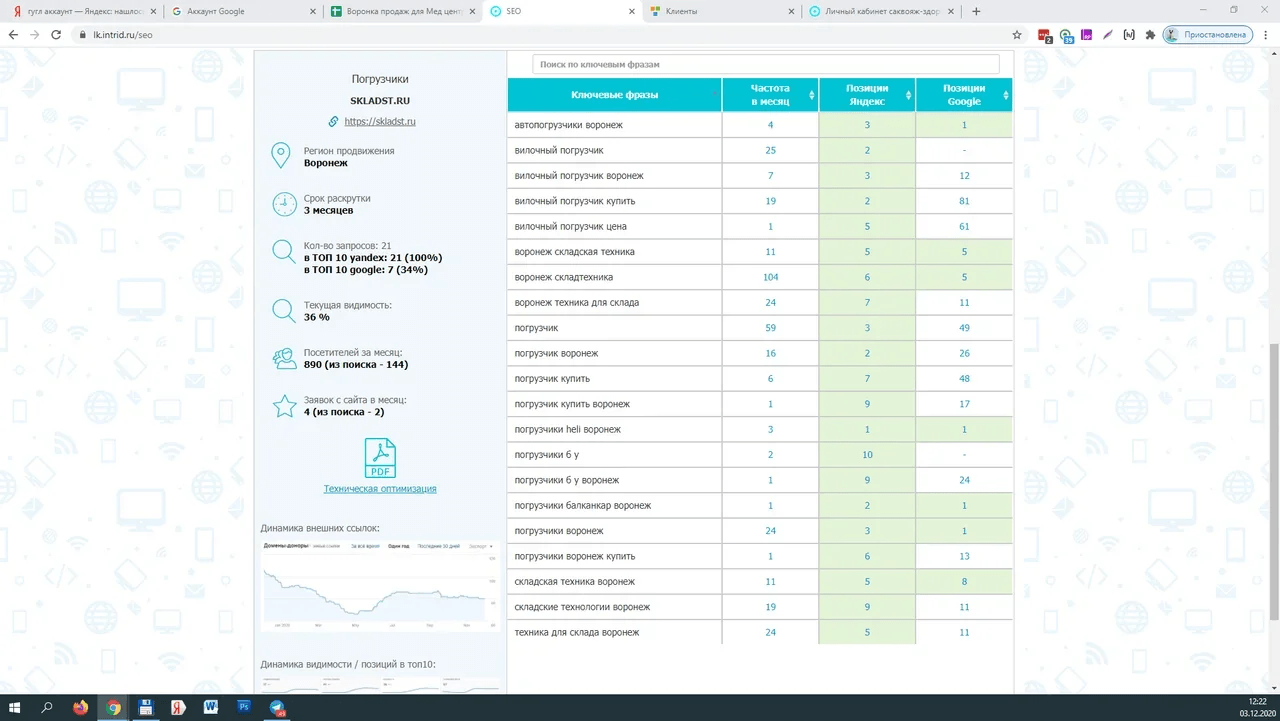Sort table by Ключевые фразы column
Image resolution: width=1280 pixels, height=721 pixels.
(615, 95)
